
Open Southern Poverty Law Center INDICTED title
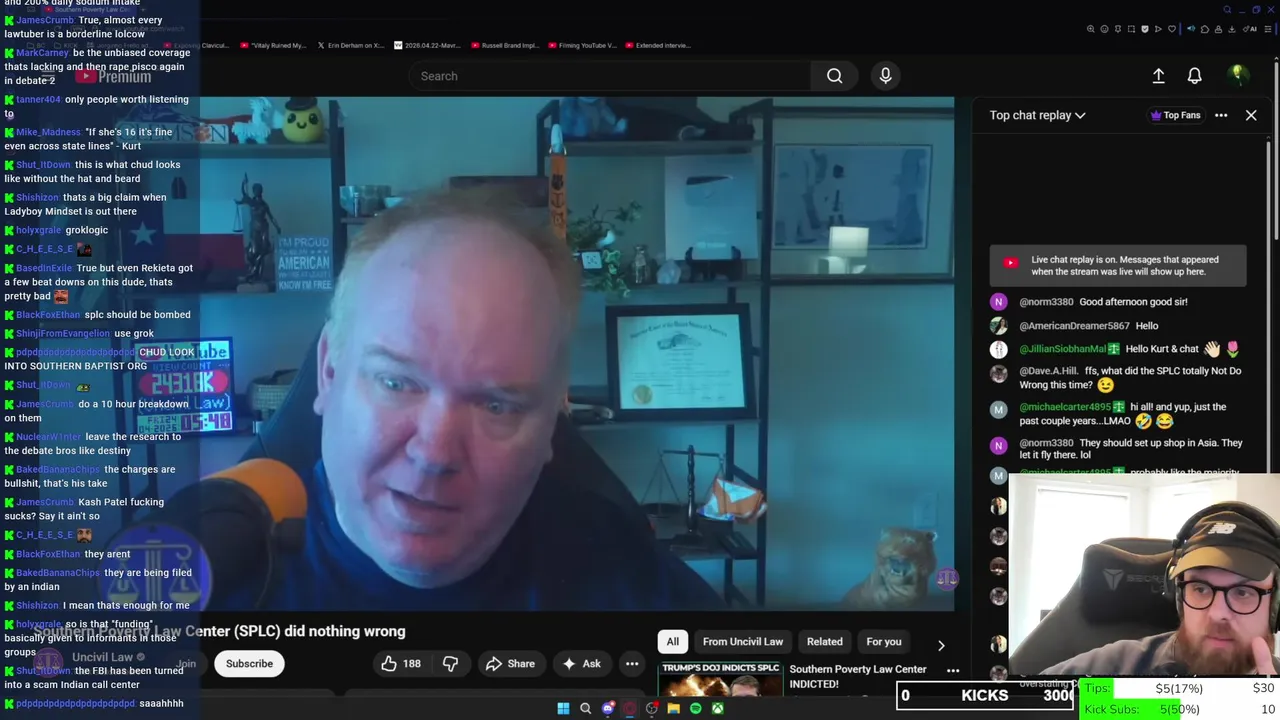tap(858, 677)
